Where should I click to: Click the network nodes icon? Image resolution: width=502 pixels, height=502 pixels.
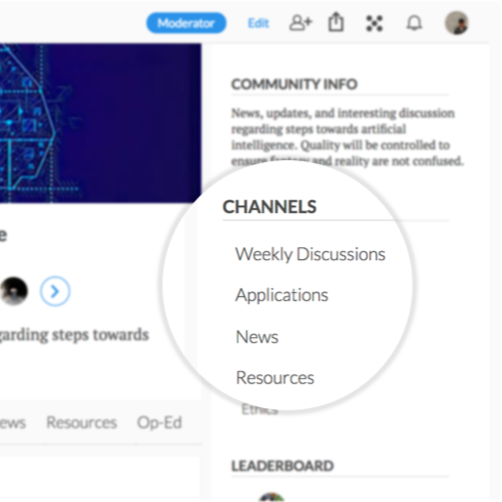click(x=374, y=23)
